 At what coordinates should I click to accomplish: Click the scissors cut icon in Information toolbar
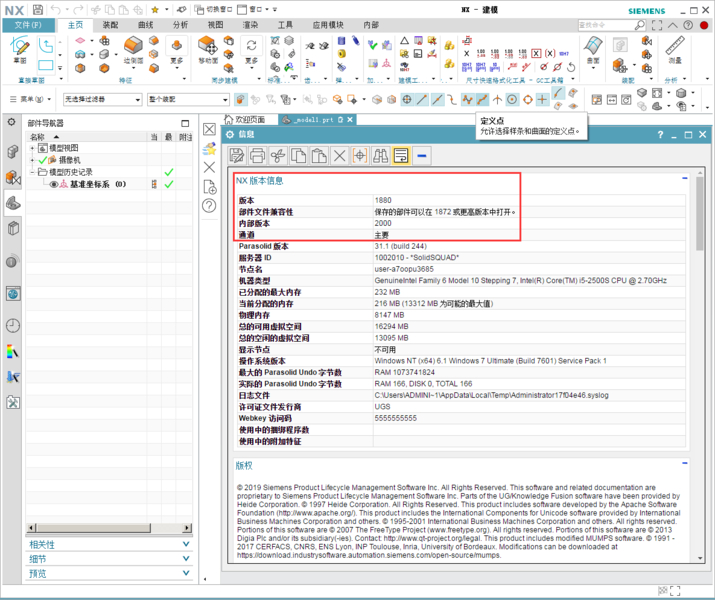pyautogui.click(x=278, y=155)
